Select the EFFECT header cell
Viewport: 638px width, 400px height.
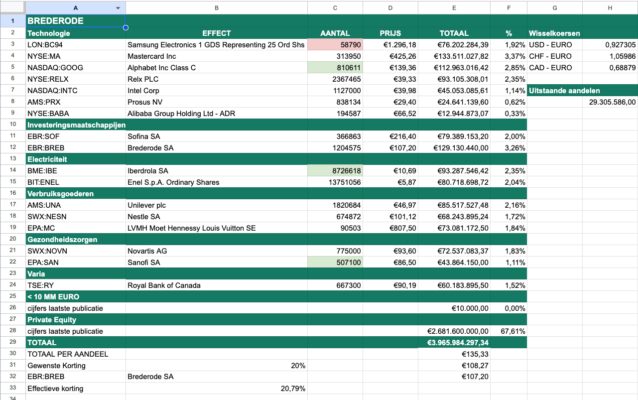tap(216, 33)
